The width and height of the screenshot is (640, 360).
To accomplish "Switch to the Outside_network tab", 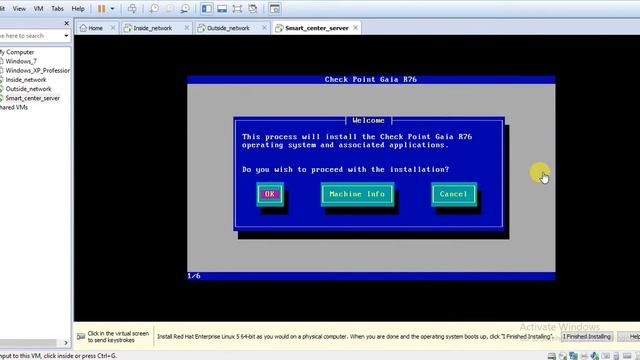I will 228,28.
